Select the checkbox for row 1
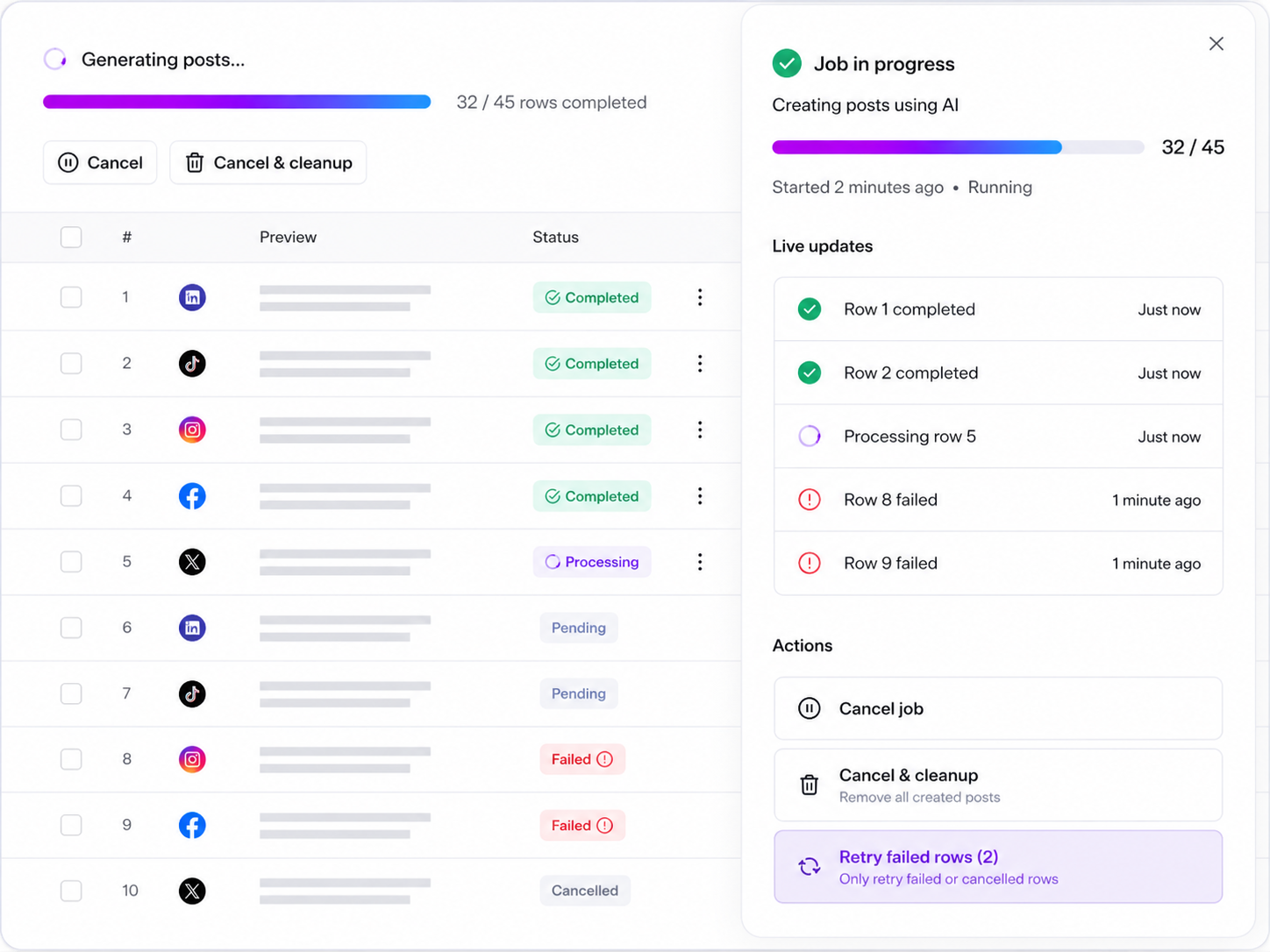This screenshot has width=1270, height=952. pyautogui.click(x=71, y=297)
